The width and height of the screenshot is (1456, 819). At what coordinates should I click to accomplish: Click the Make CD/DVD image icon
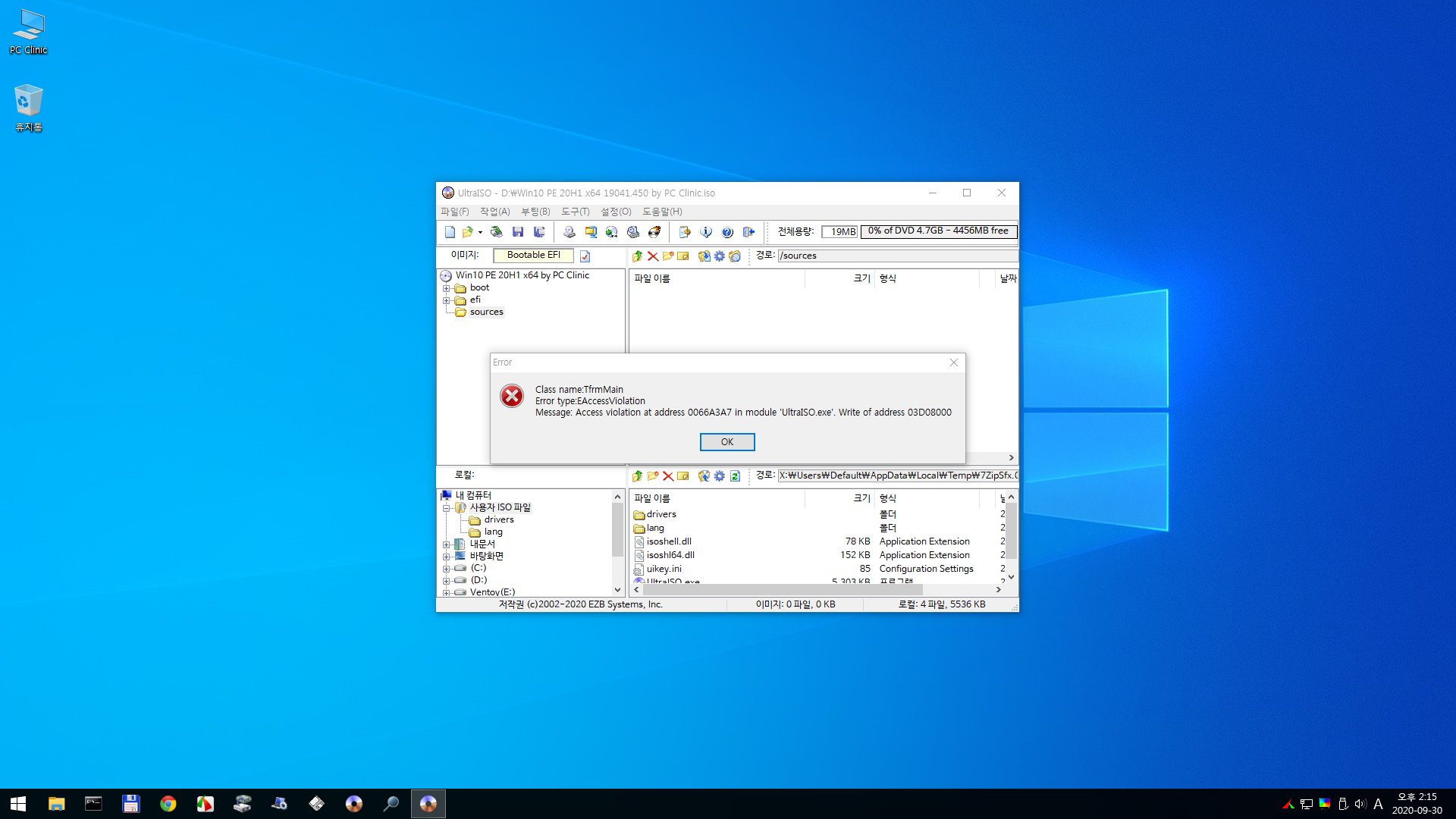click(x=569, y=232)
